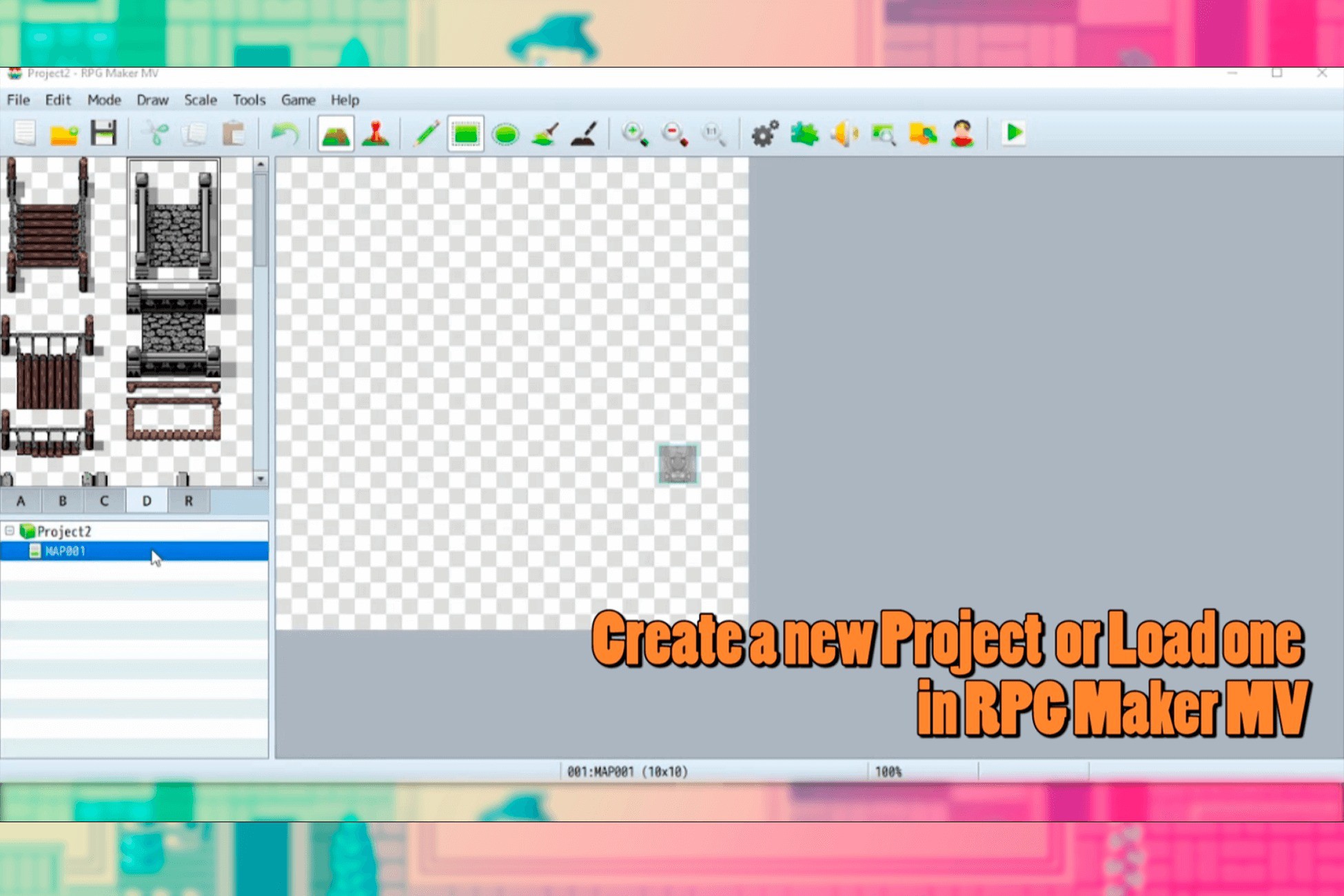Maximize the RPG Maker MV window
Screen dimensions: 1344x896
coord(1277,73)
